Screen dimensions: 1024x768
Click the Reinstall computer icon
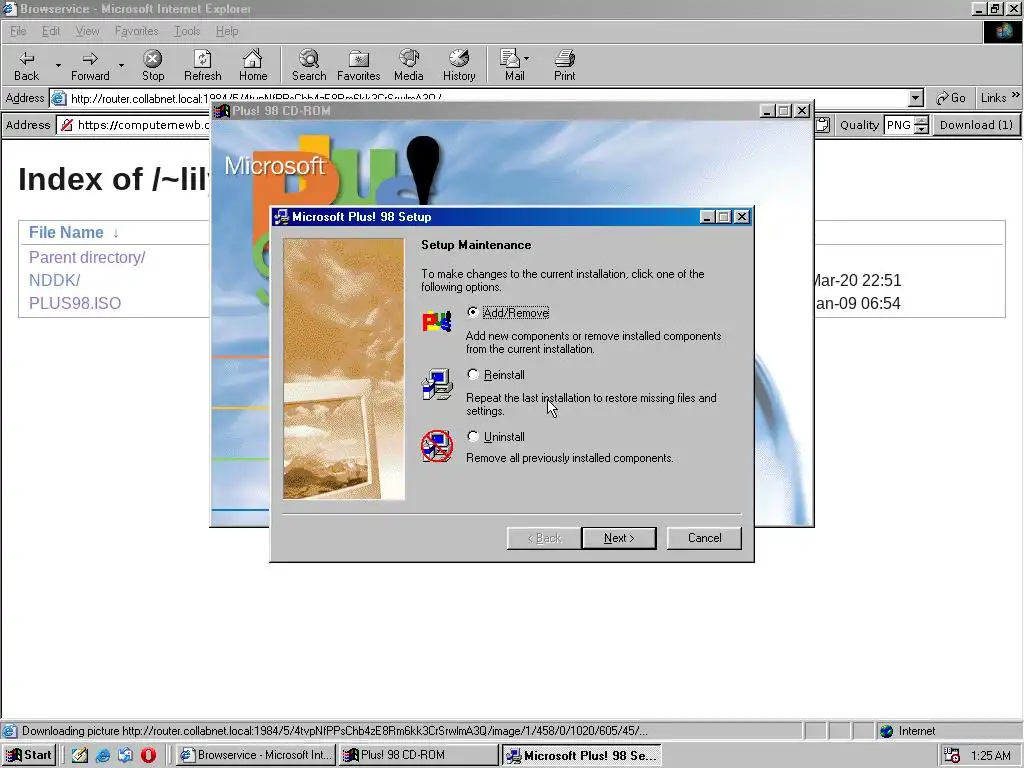pos(437,384)
